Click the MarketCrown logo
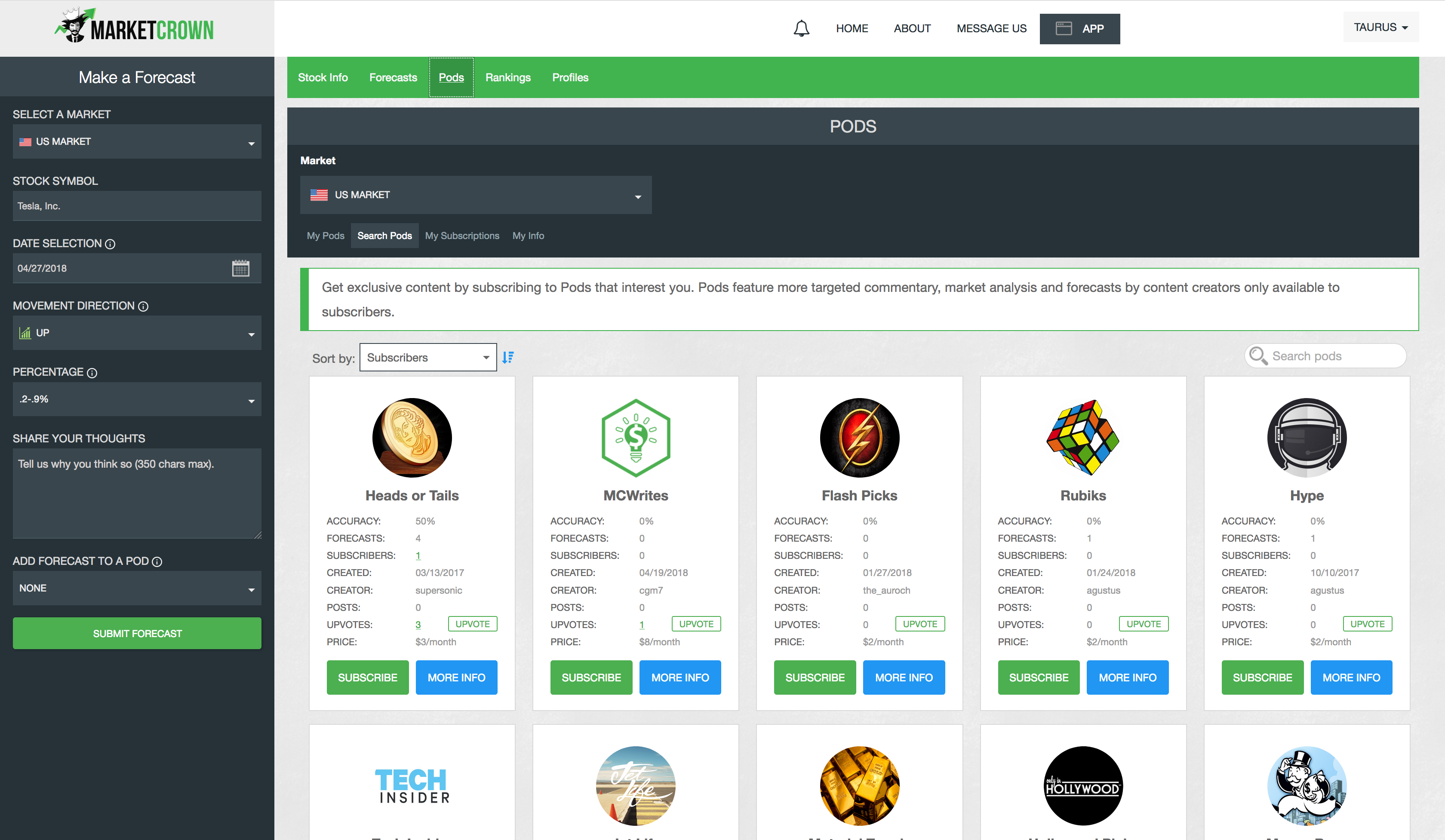The width and height of the screenshot is (1445, 840). pyautogui.click(x=134, y=27)
